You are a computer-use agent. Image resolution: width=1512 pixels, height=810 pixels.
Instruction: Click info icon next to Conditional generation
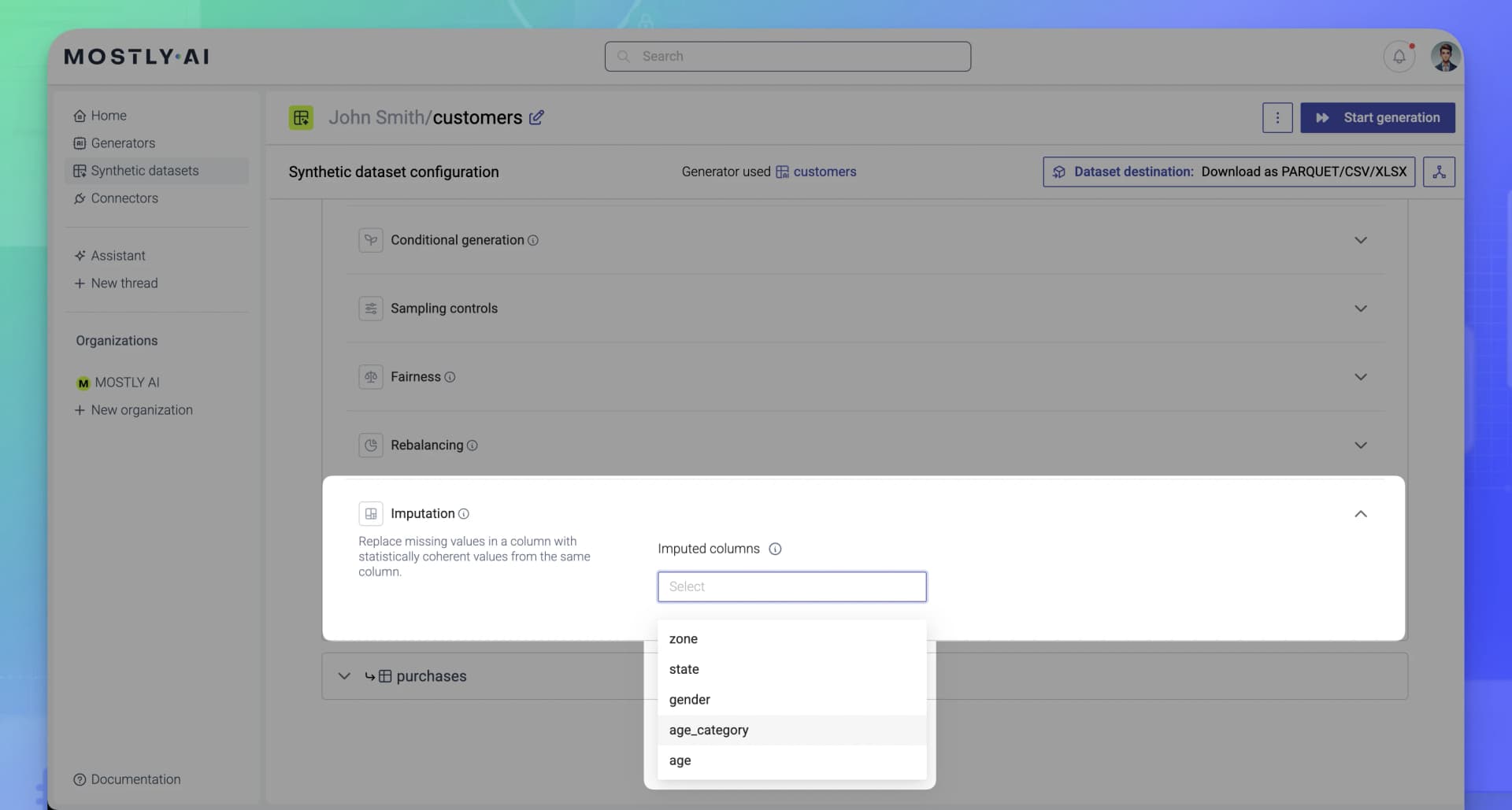[x=533, y=240]
